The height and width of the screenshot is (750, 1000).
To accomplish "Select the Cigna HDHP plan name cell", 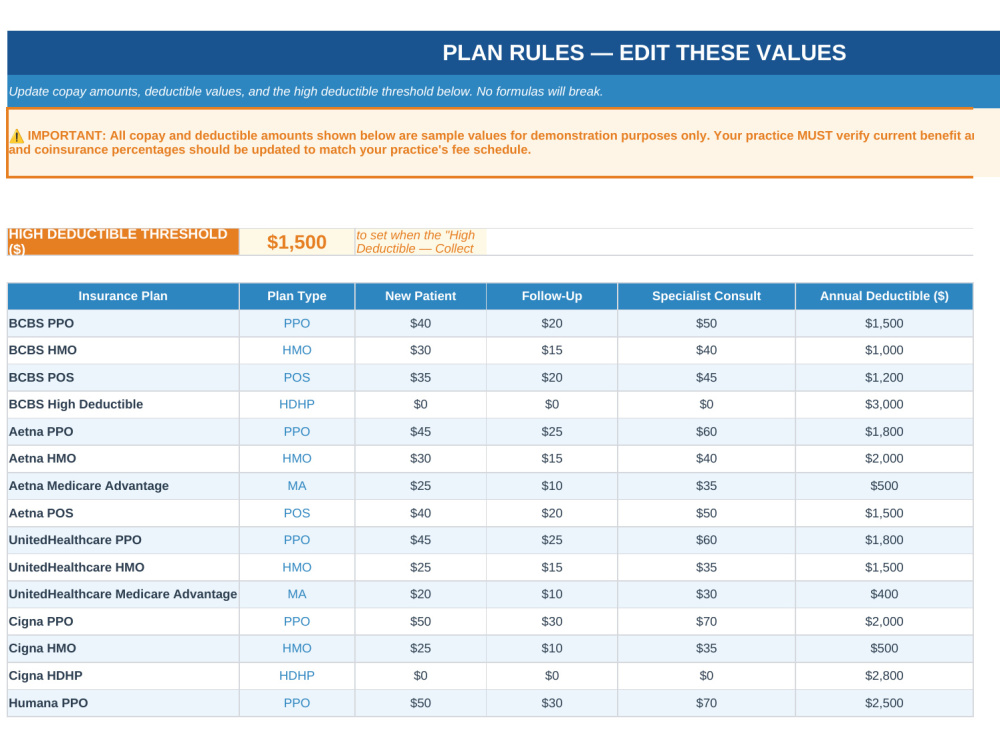I will pyautogui.click(x=123, y=676).
